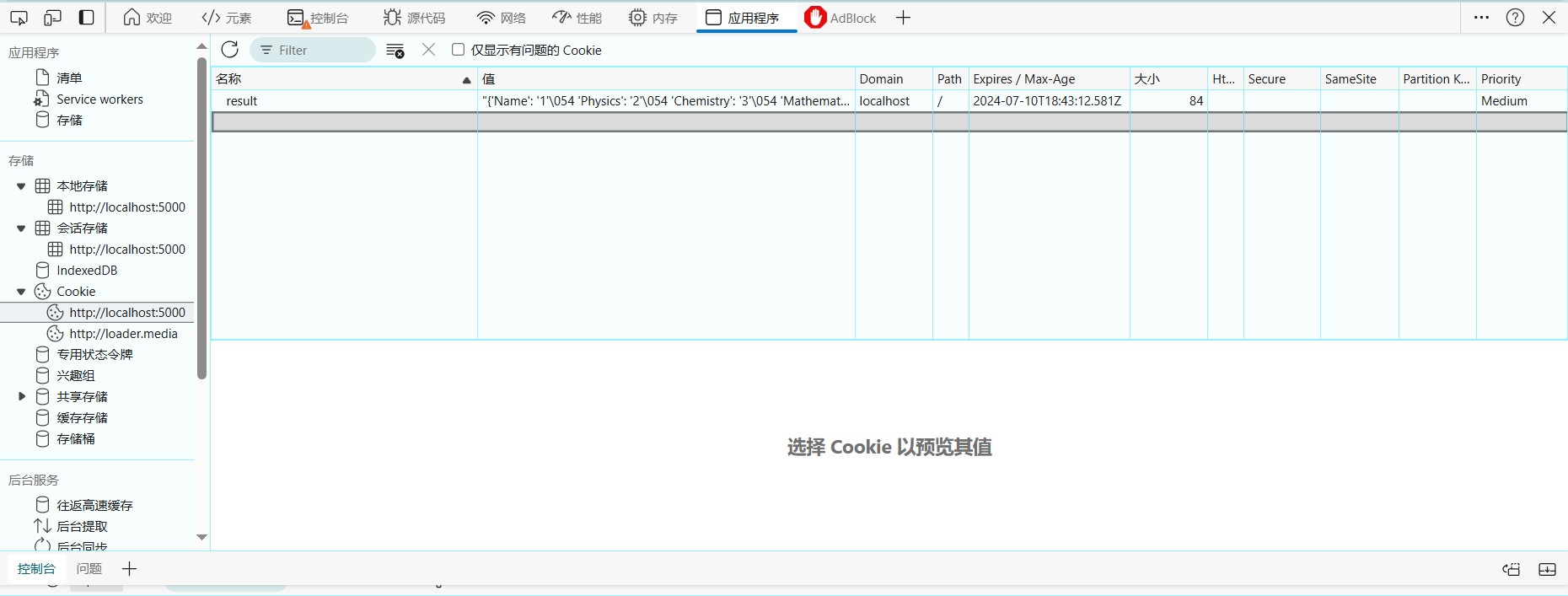Toggle device emulation icon
The image size is (1568, 596).
[52, 18]
